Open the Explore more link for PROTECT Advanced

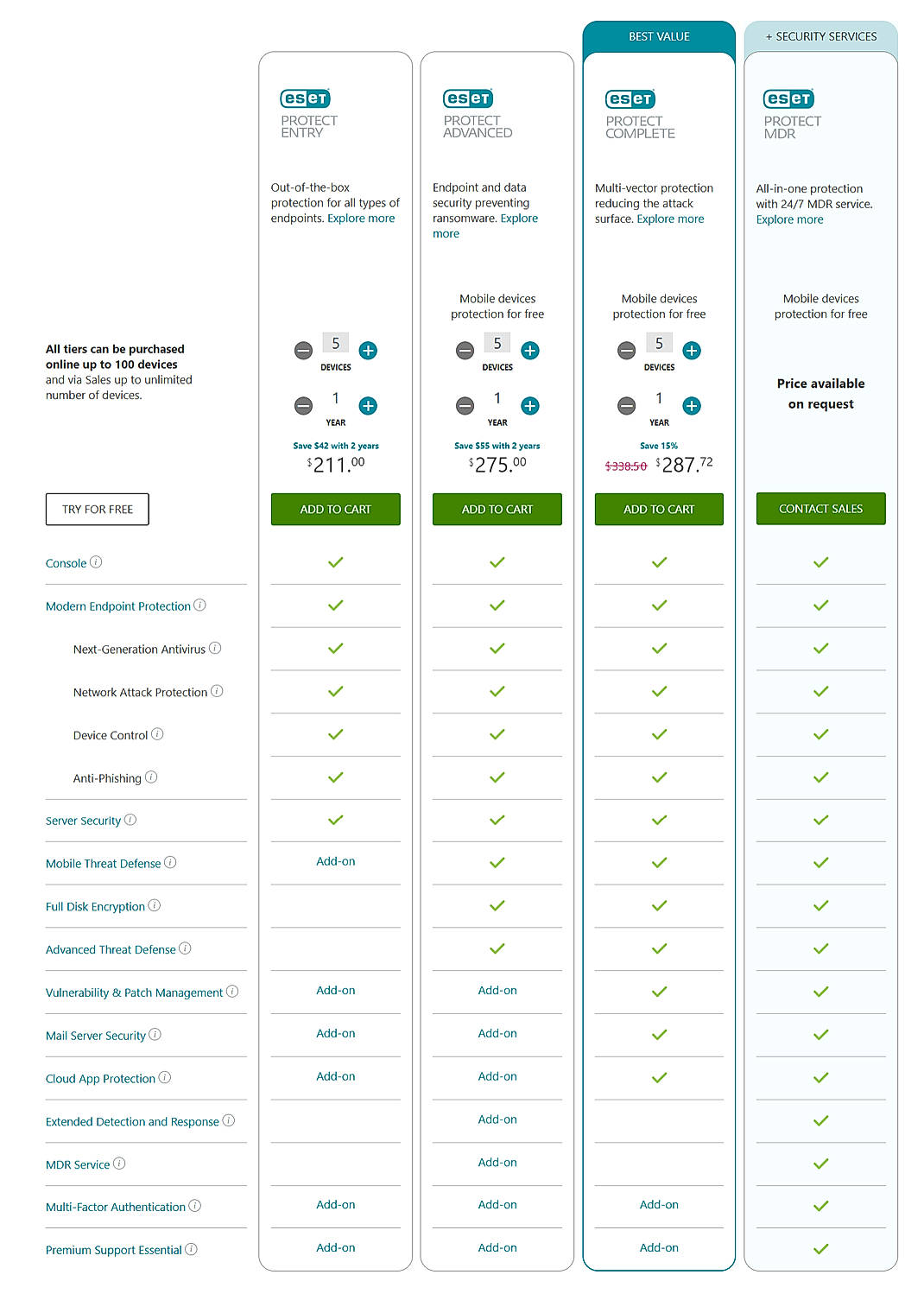(520, 218)
